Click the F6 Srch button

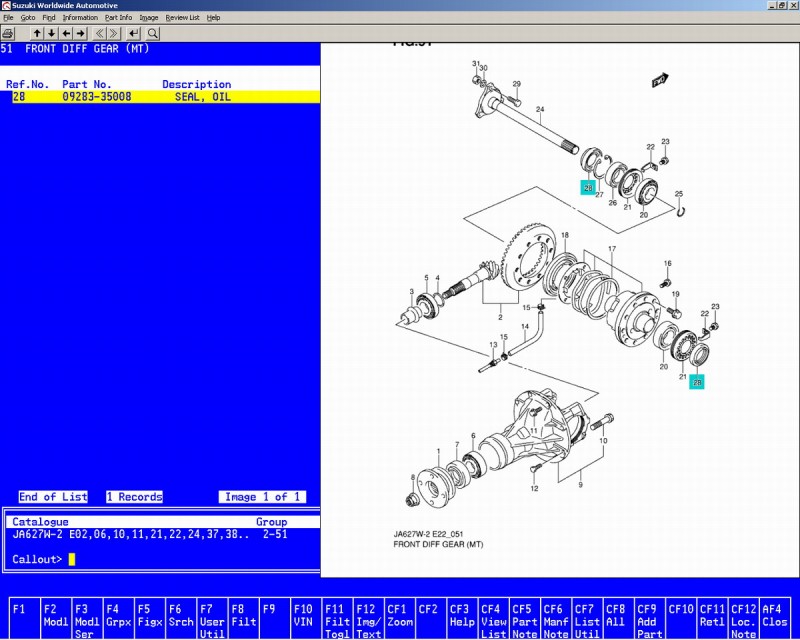(x=181, y=618)
